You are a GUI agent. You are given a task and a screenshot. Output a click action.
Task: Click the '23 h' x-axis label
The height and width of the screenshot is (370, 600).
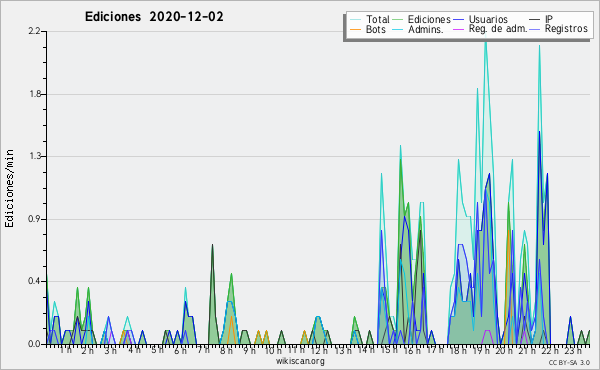coord(573,351)
